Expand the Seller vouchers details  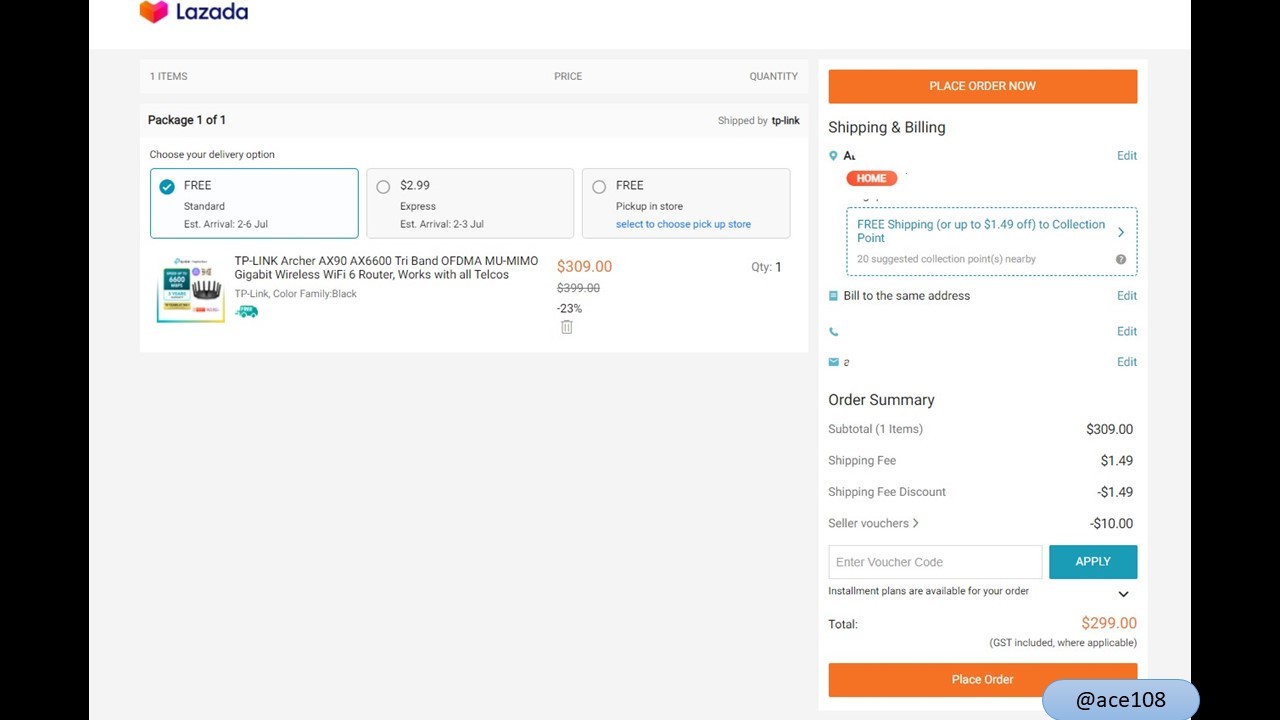point(874,523)
